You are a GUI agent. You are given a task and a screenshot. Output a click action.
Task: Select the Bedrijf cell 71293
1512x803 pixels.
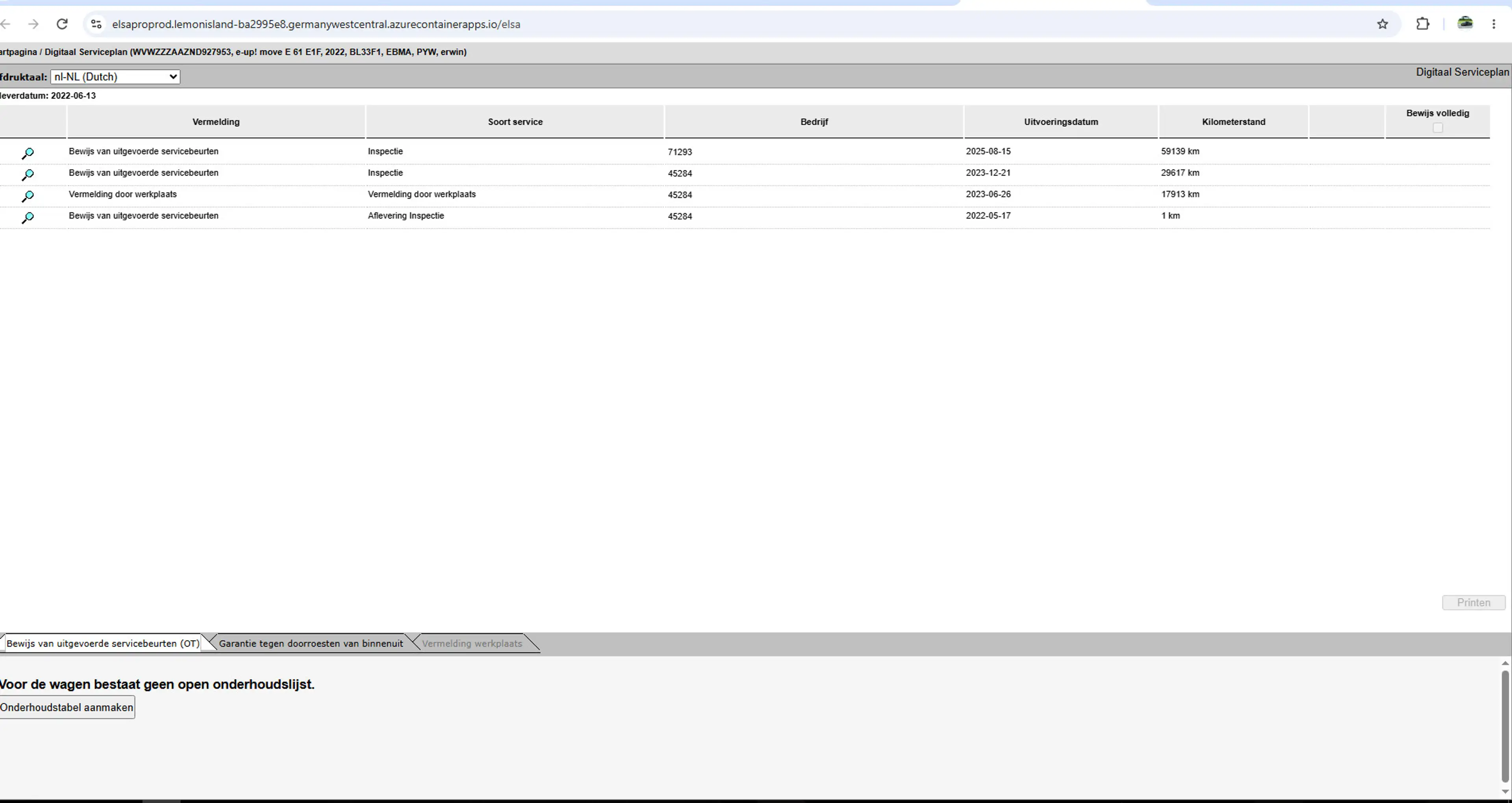pyautogui.click(x=680, y=152)
